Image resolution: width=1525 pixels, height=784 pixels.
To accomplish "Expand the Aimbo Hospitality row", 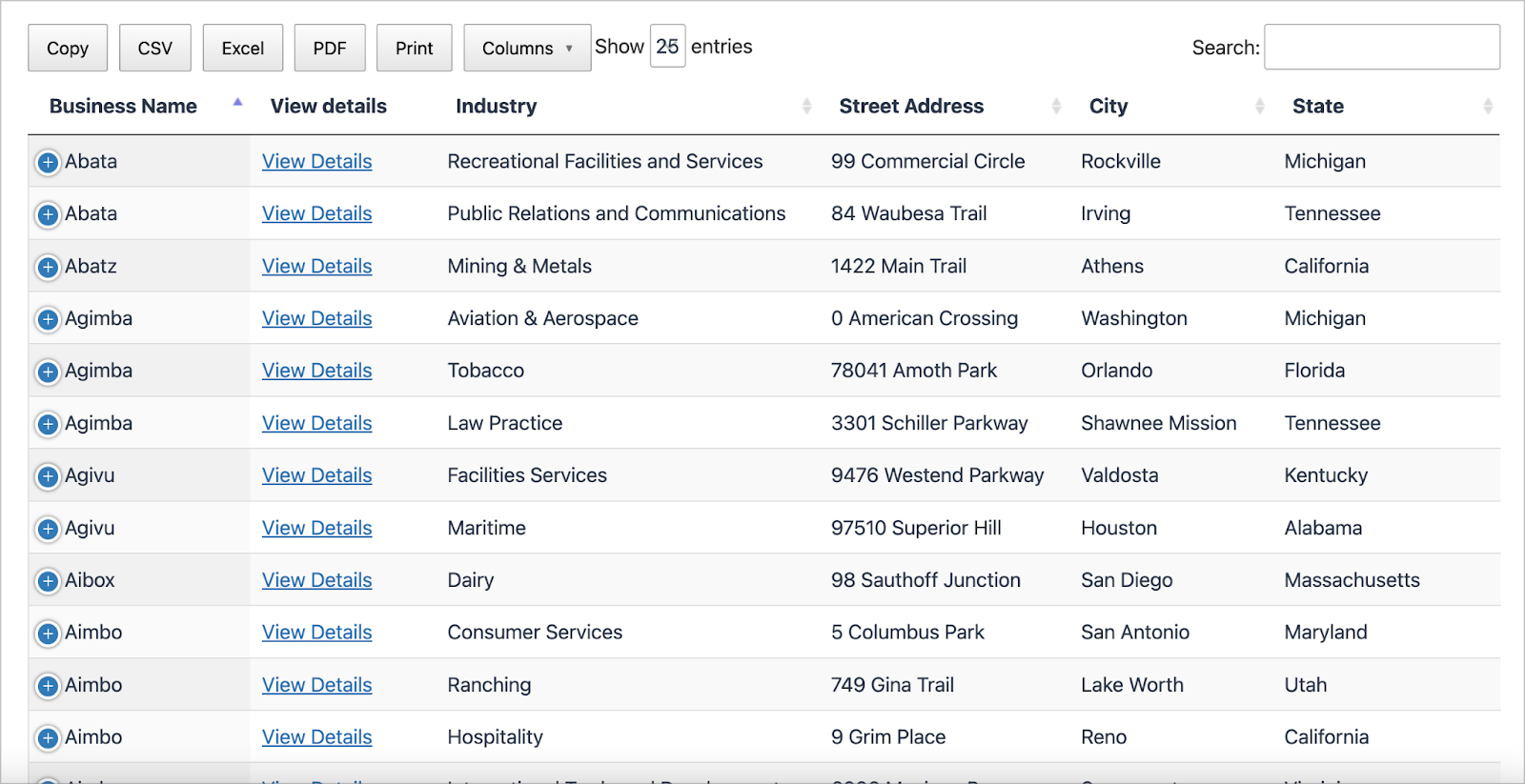I will click(48, 738).
